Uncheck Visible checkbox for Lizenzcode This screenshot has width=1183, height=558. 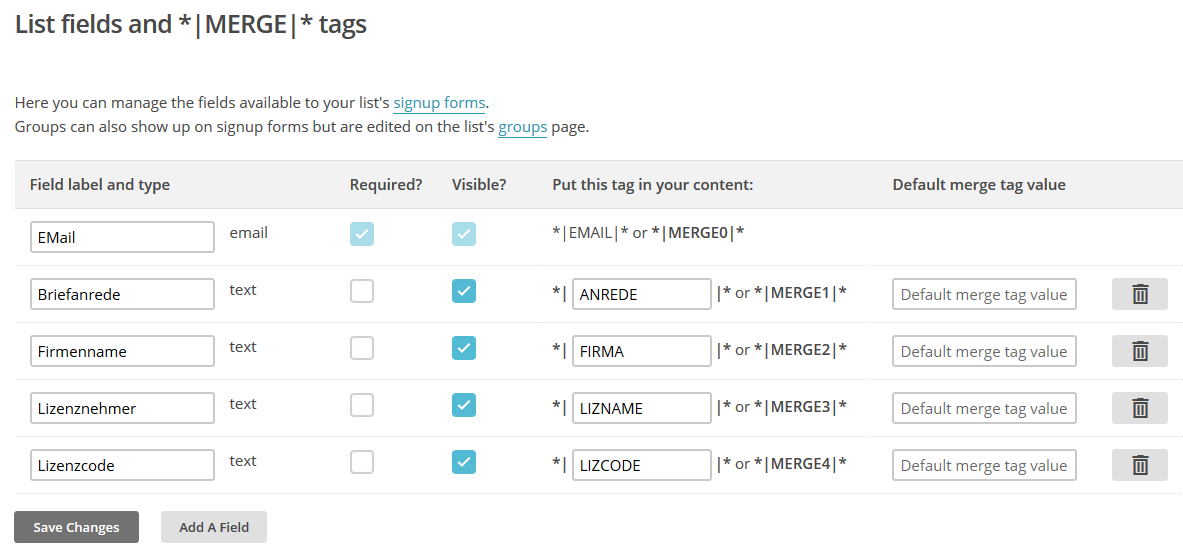464,462
